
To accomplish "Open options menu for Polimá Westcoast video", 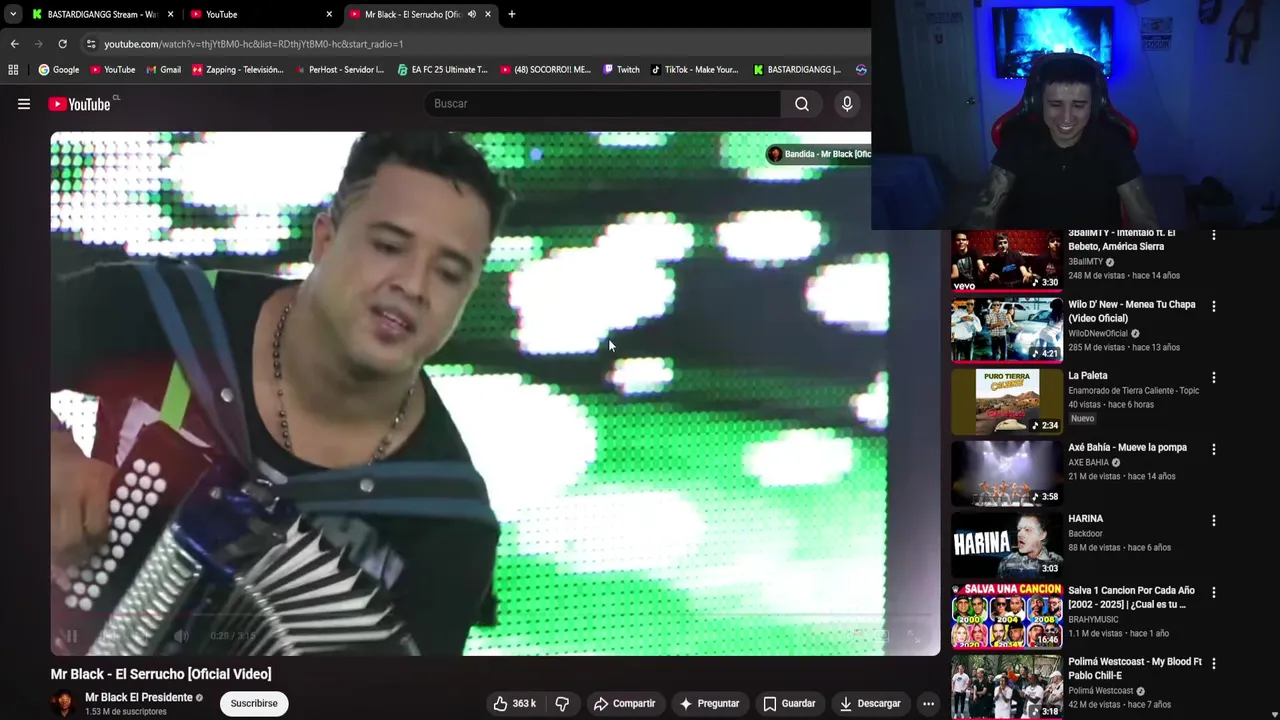I will (1214, 663).
